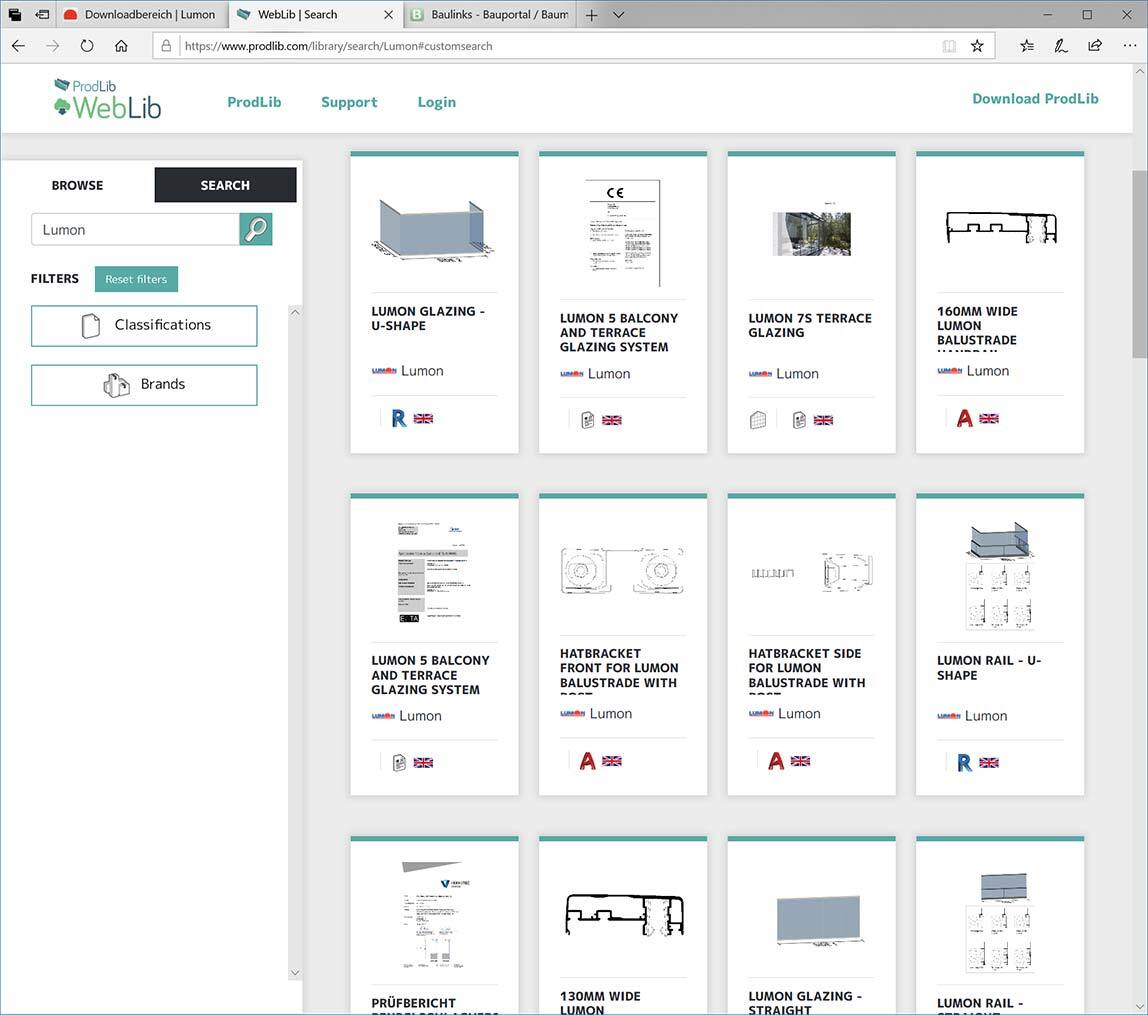Open the Classifications filter
This screenshot has width=1148, height=1015.
tap(144, 326)
